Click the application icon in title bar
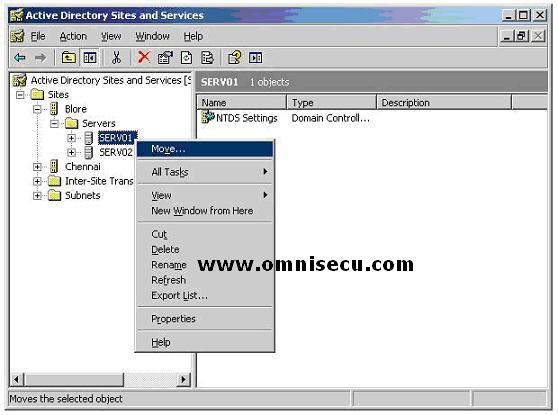The image size is (558, 415). (x=16, y=15)
